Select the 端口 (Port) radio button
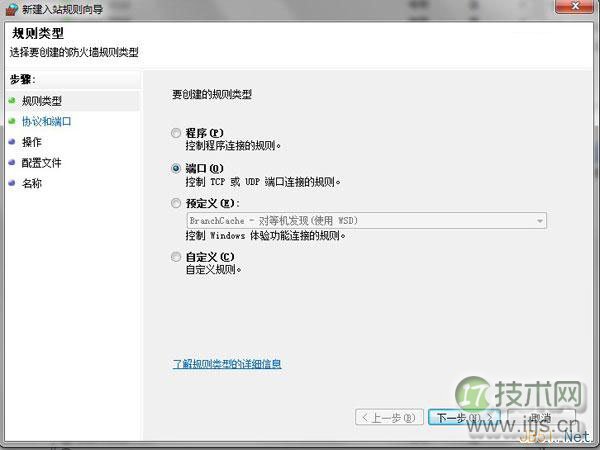The image size is (600, 450). point(177,168)
